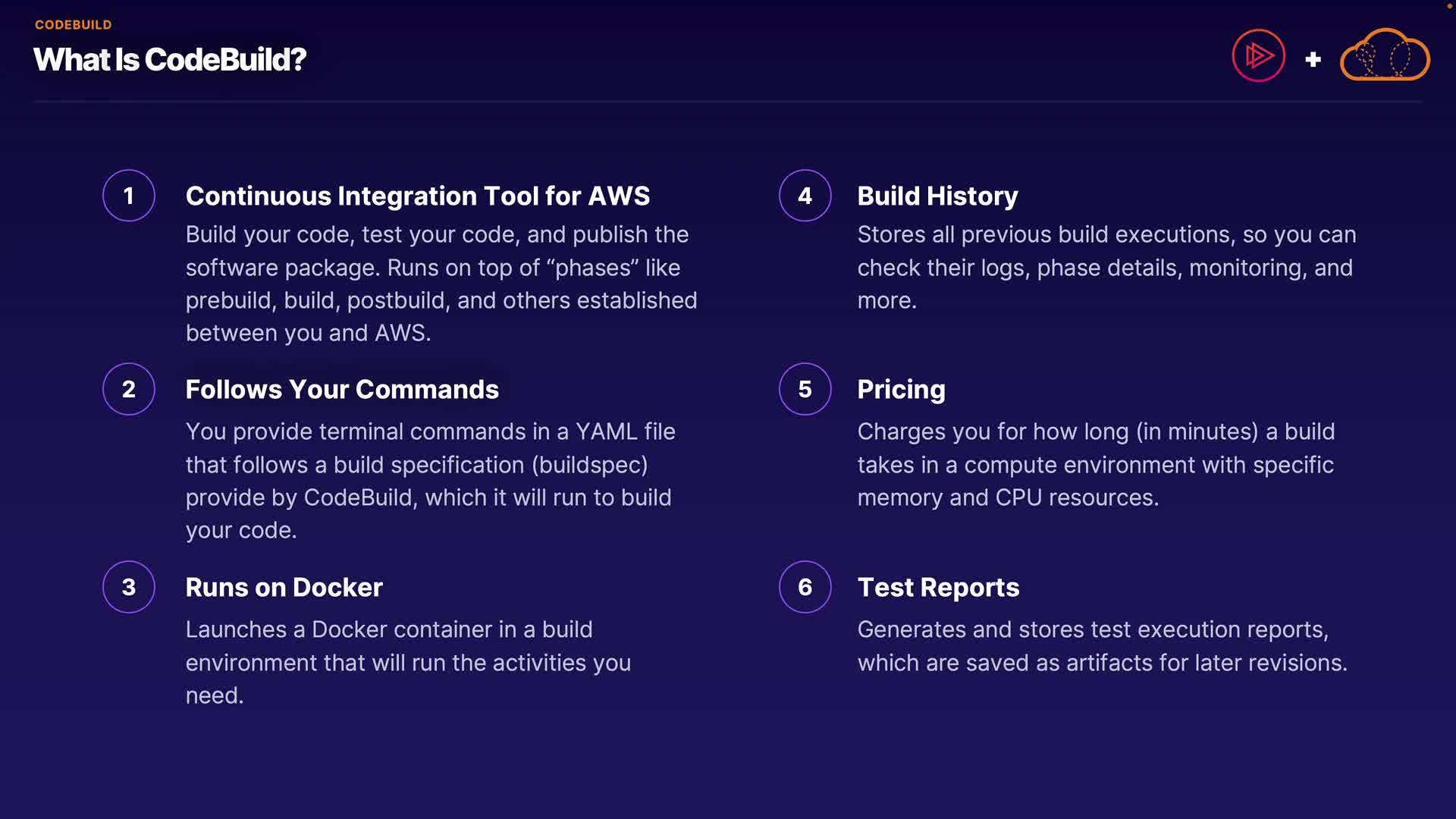Viewport: 1456px width, 819px height.
Task: Select the circled number 1 badge
Action: pyautogui.click(x=129, y=196)
